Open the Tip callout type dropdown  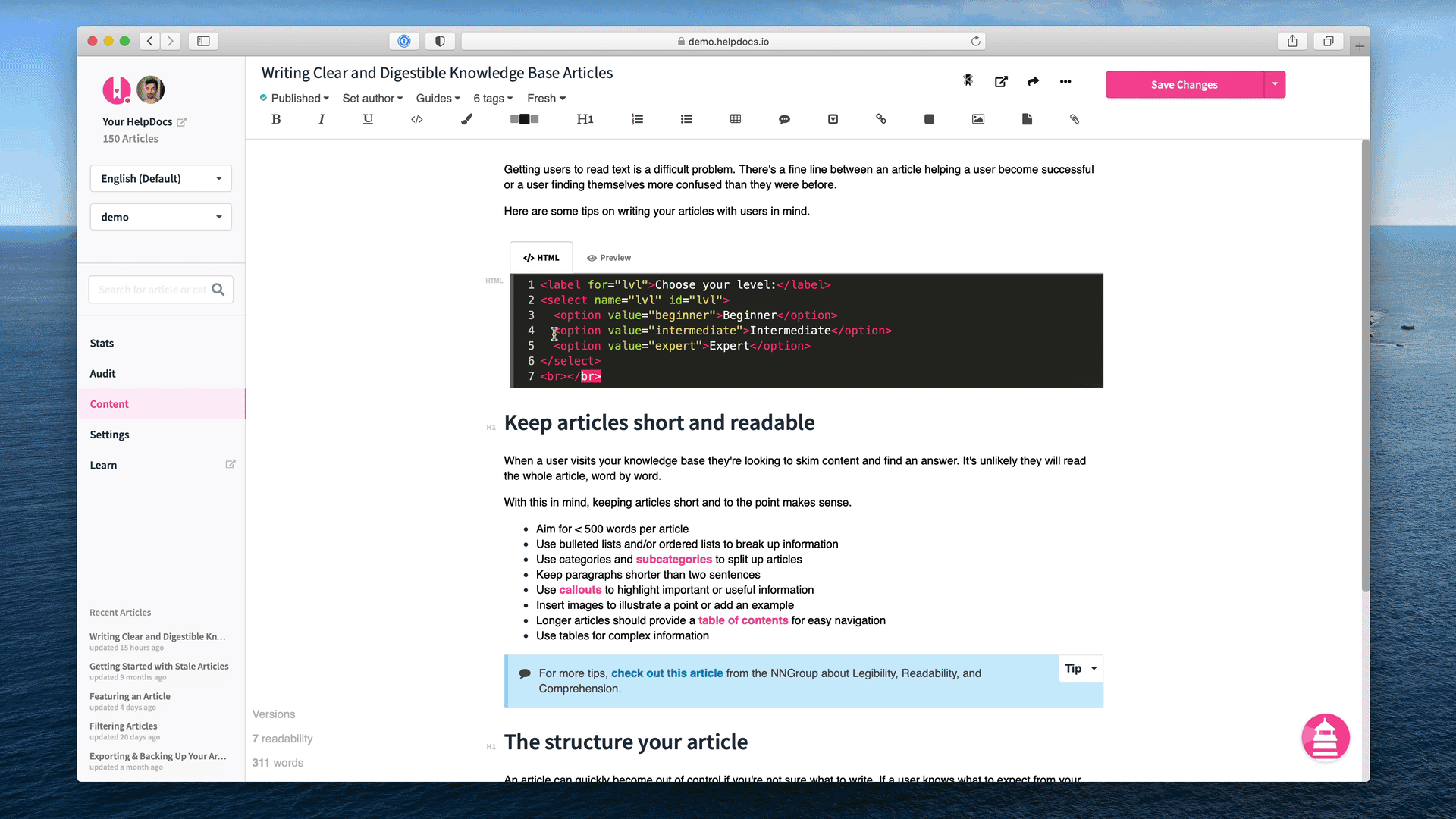click(1081, 669)
